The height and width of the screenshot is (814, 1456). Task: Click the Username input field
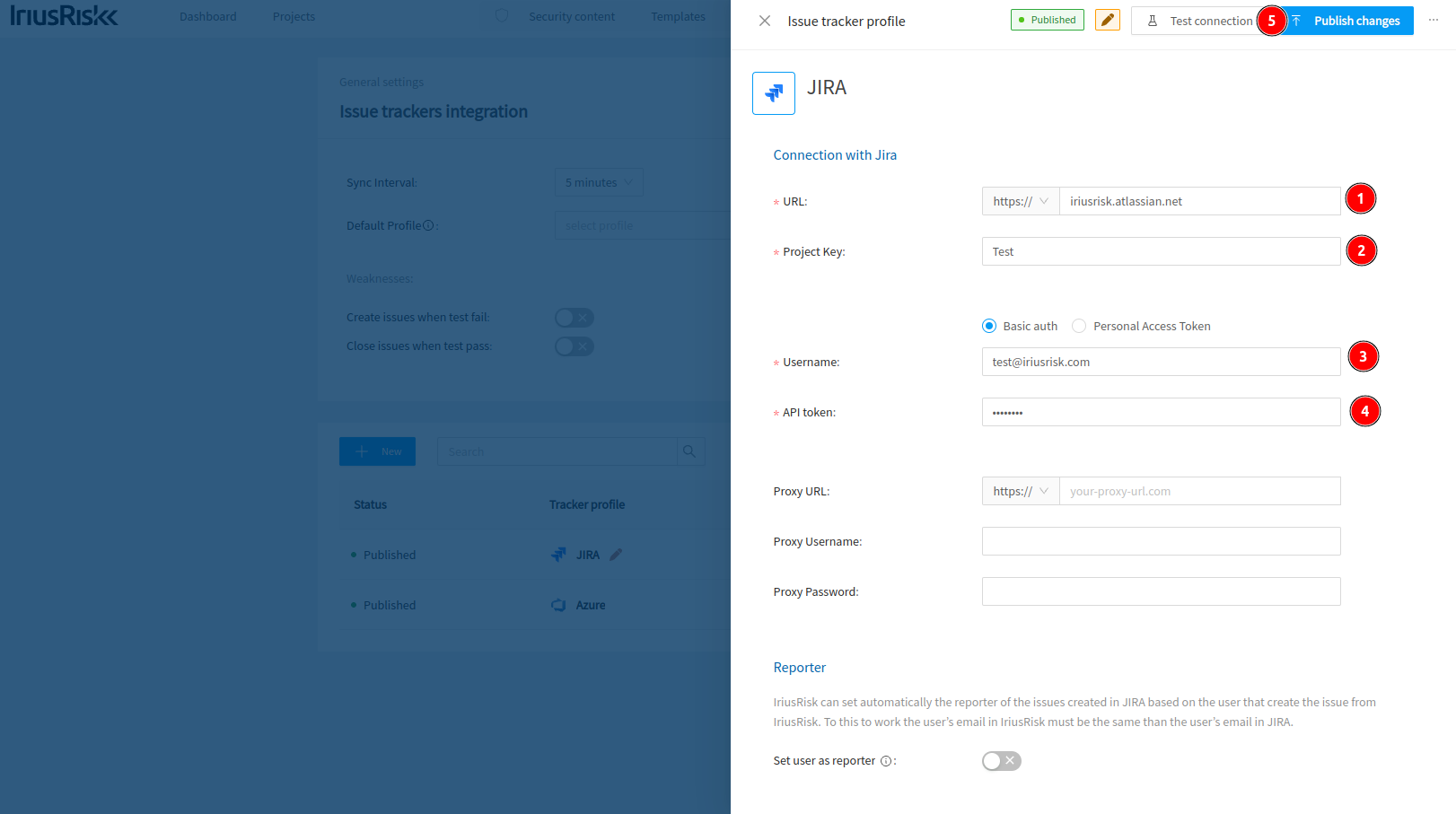(1162, 362)
